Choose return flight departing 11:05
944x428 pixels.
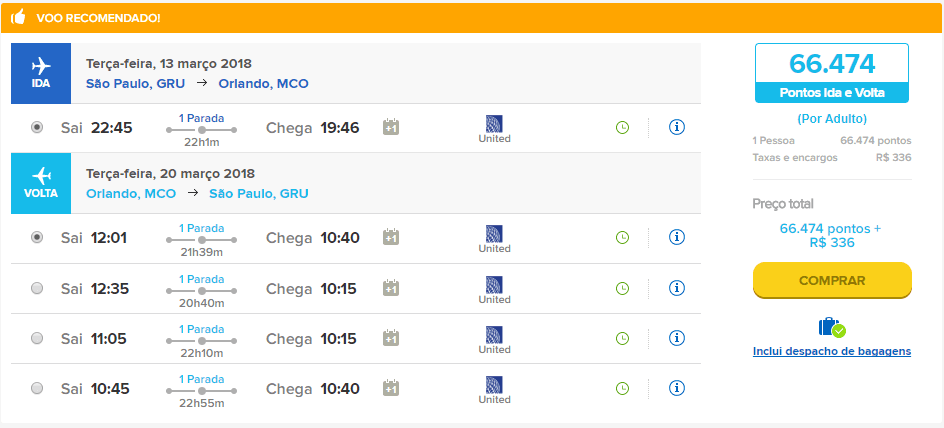click(x=37, y=338)
